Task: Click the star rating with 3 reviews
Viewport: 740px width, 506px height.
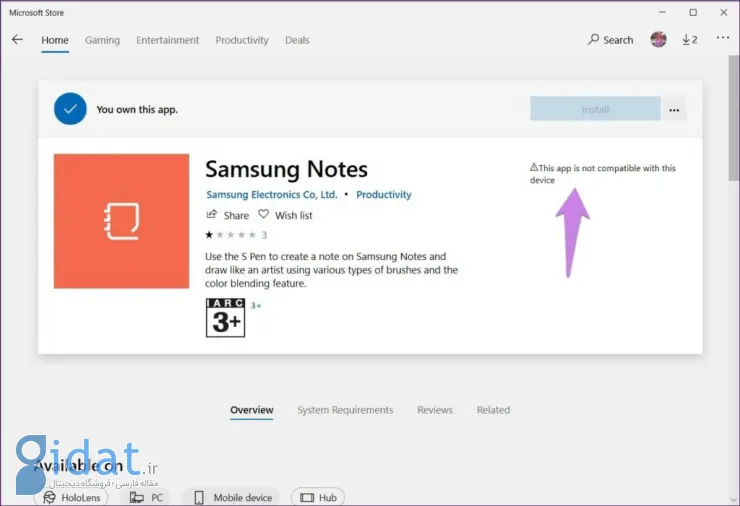Action: tap(236, 235)
